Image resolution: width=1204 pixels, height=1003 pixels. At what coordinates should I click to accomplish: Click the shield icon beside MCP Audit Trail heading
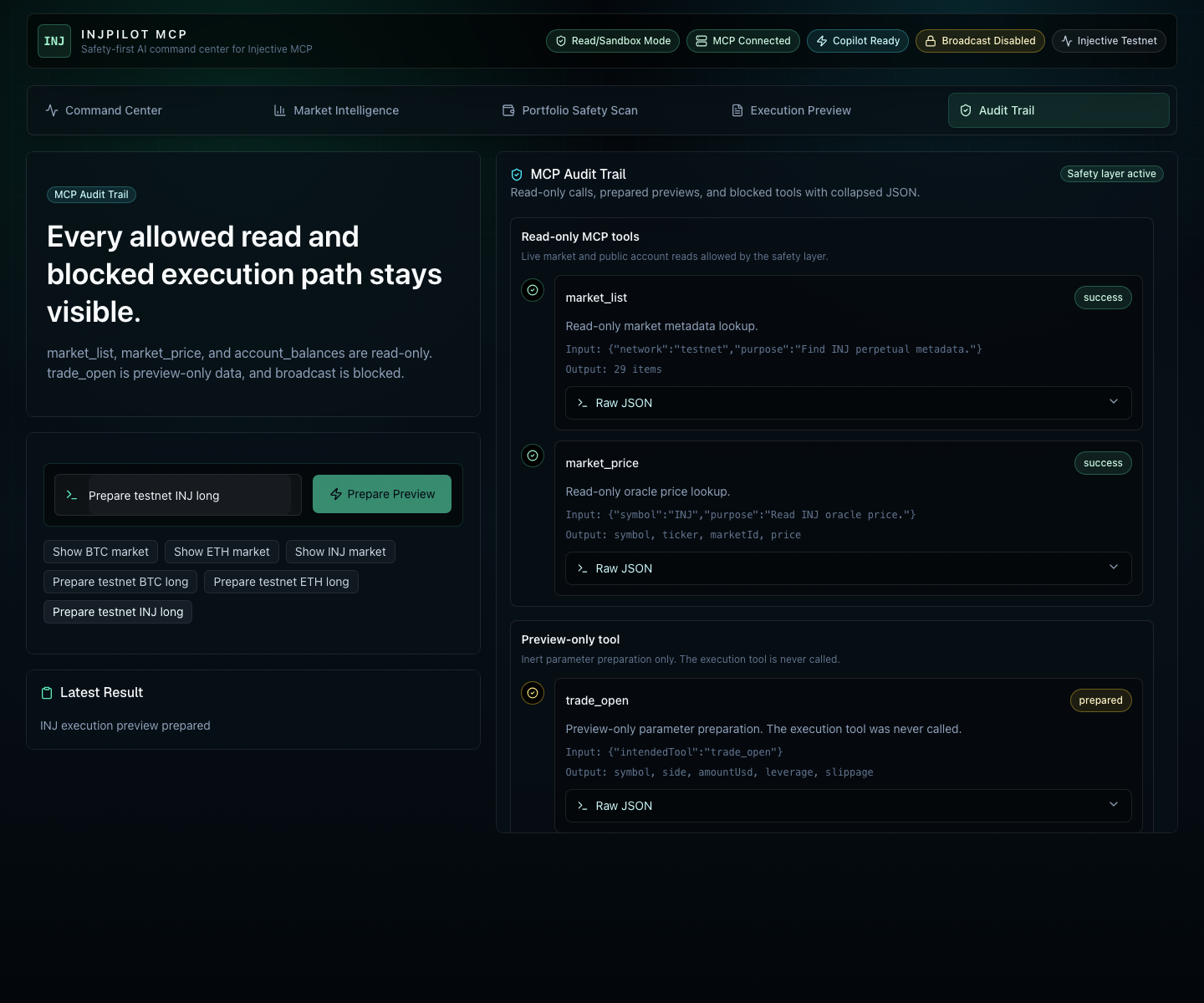[x=517, y=175]
